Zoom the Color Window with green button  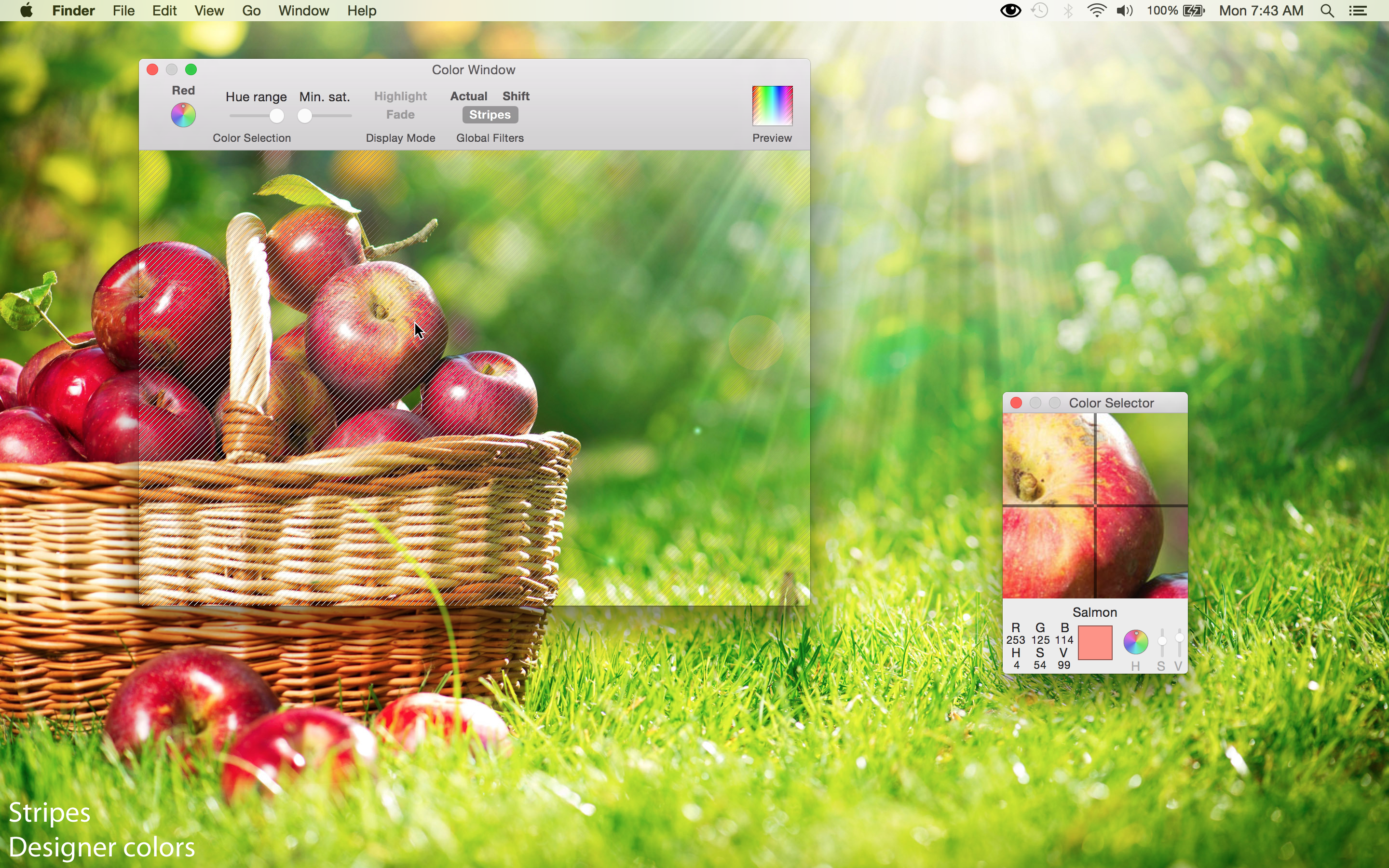(191, 69)
